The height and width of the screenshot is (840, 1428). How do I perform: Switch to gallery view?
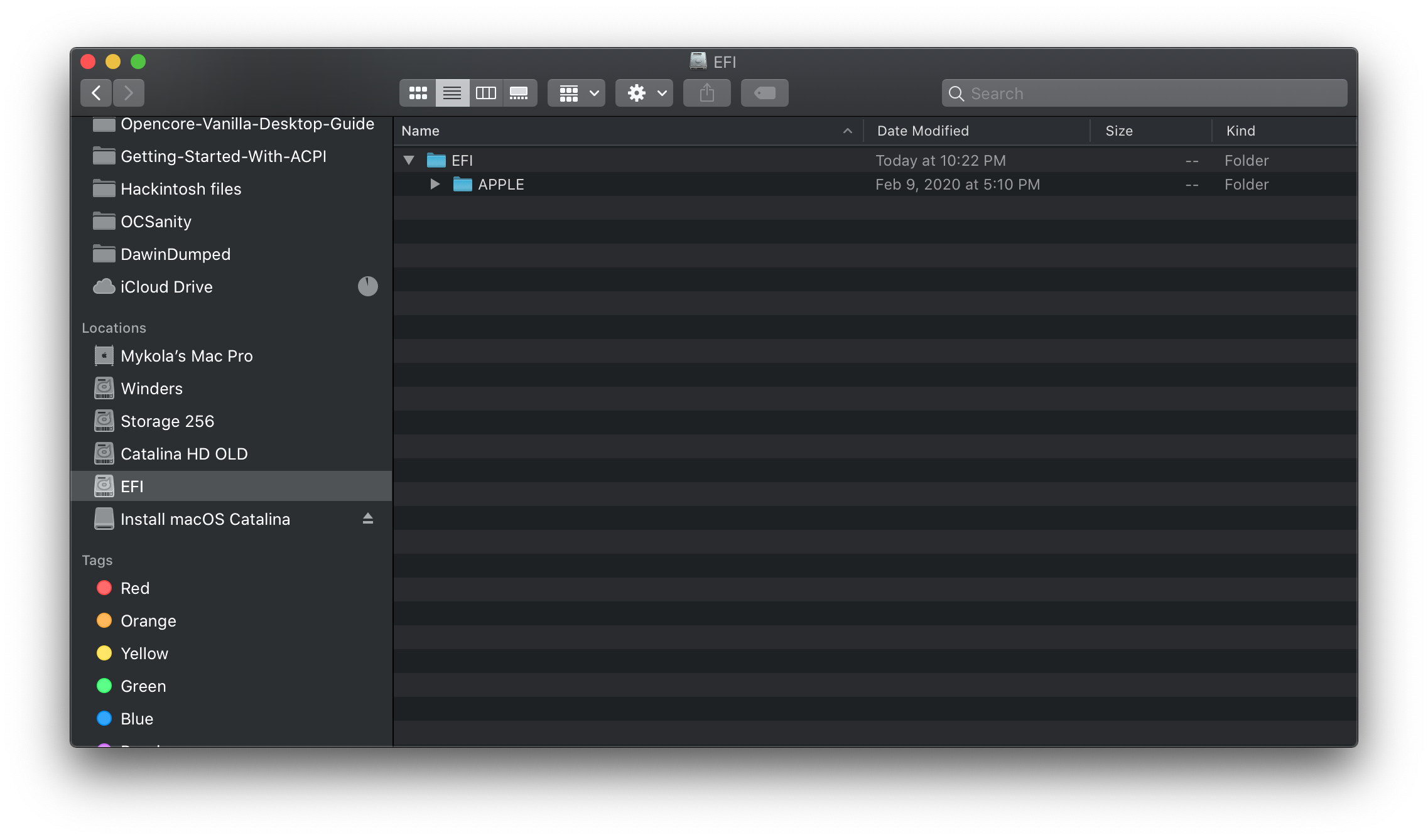(x=519, y=93)
